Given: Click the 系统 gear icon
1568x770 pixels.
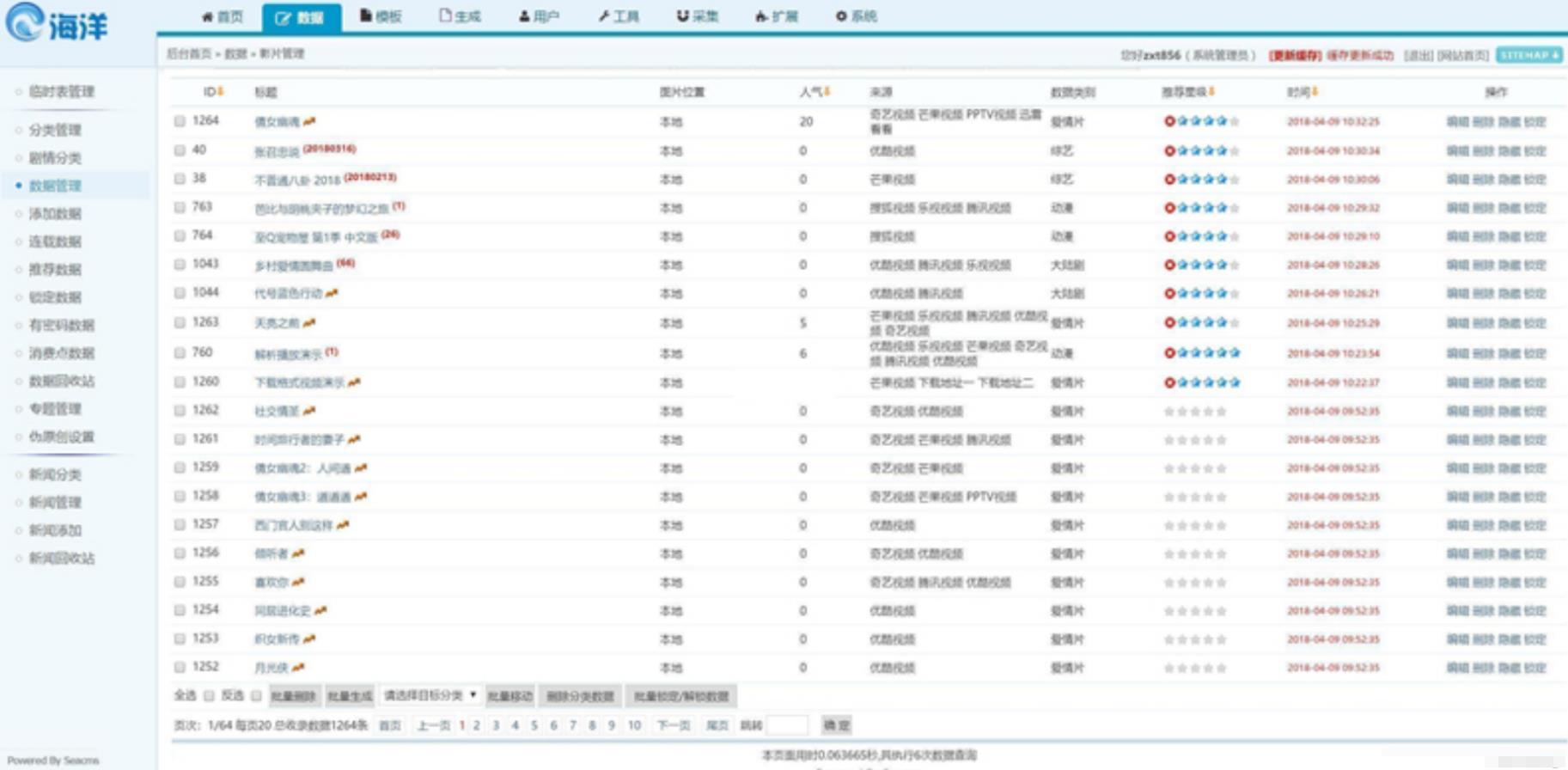Looking at the screenshot, I should 841,16.
